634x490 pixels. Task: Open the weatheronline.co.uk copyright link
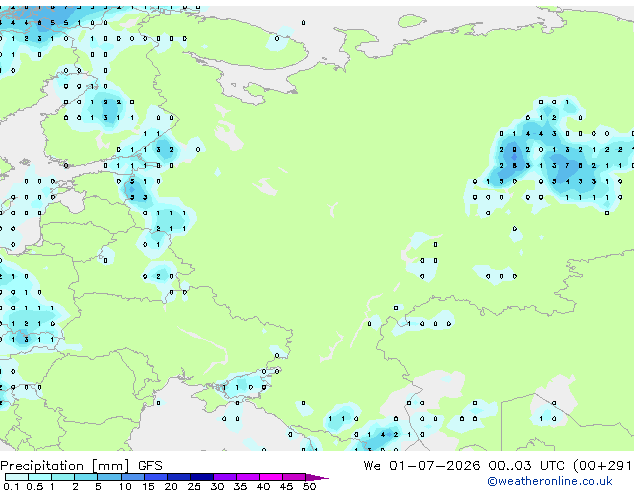pyautogui.click(x=549, y=481)
